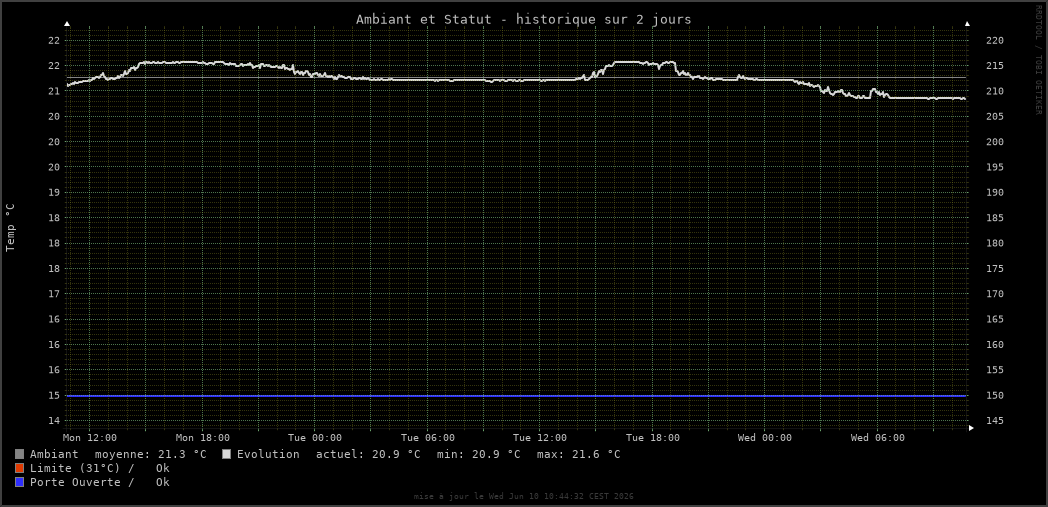This screenshot has width=1048, height=507.
Task: Click the Ok status beside Porte Ouverte
Action: [x=162, y=482]
